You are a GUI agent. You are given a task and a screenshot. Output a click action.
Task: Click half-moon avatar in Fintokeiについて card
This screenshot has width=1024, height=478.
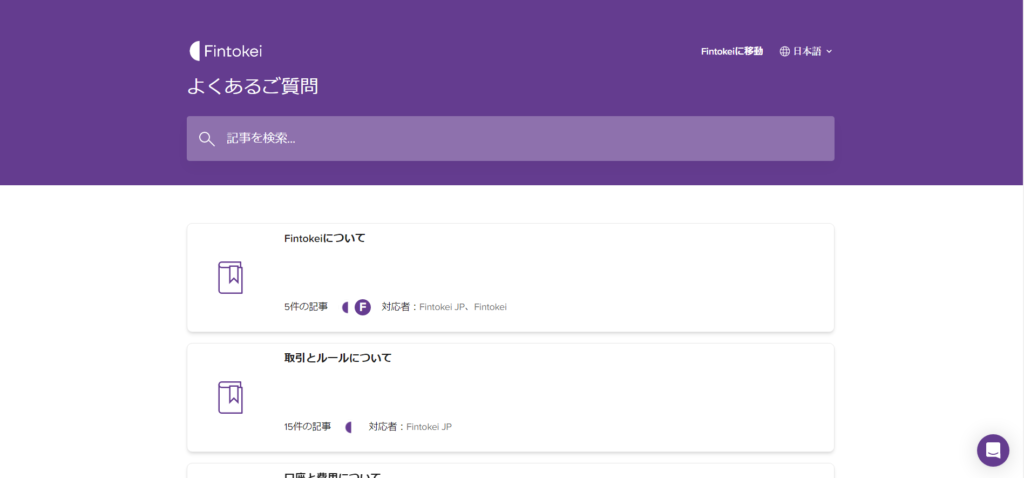346,307
